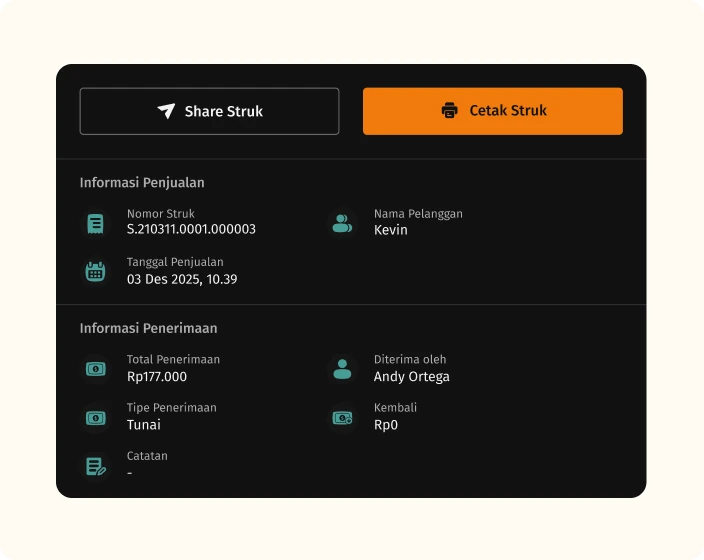The height and width of the screenshot is (560, 704).
Task: Click the paper plane share icon
Action: (166, 111)
